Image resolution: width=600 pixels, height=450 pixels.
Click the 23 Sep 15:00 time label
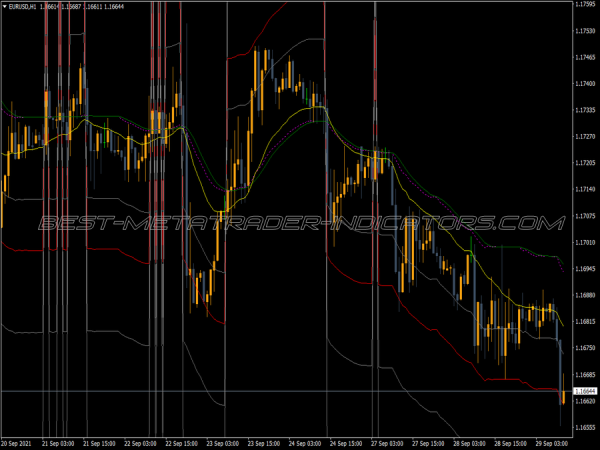(264, 444)
